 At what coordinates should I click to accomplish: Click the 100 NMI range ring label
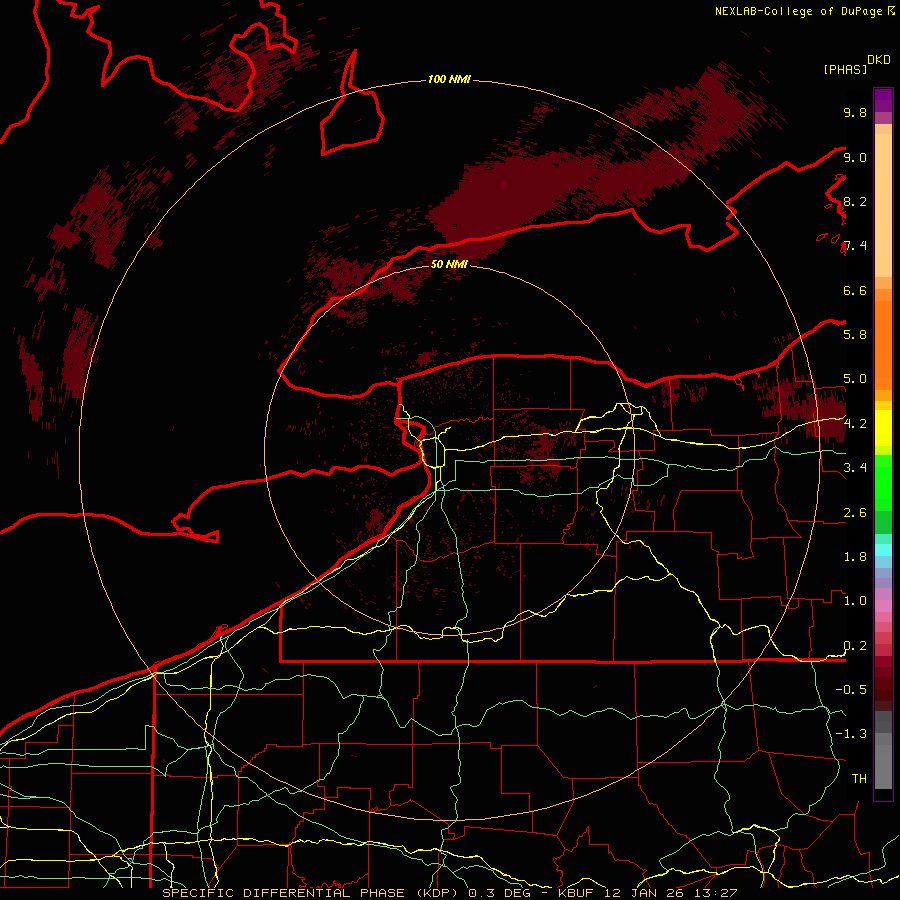(x=449, y=79)
